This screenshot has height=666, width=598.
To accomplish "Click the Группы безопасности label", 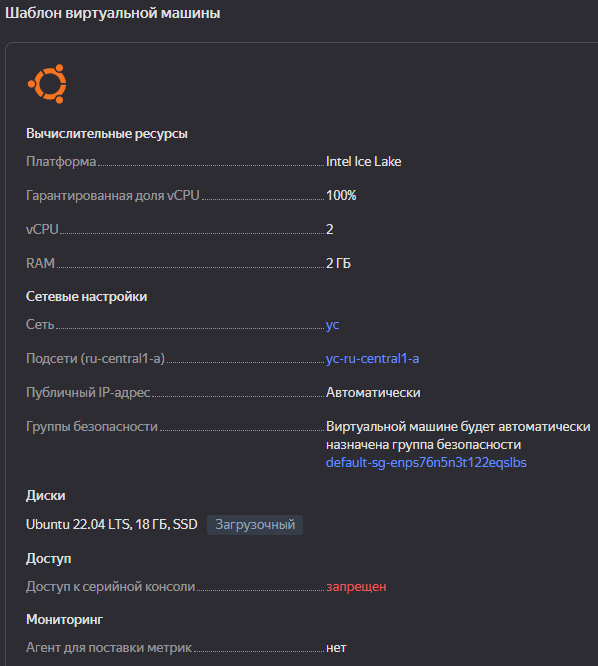I will [92, 426].
